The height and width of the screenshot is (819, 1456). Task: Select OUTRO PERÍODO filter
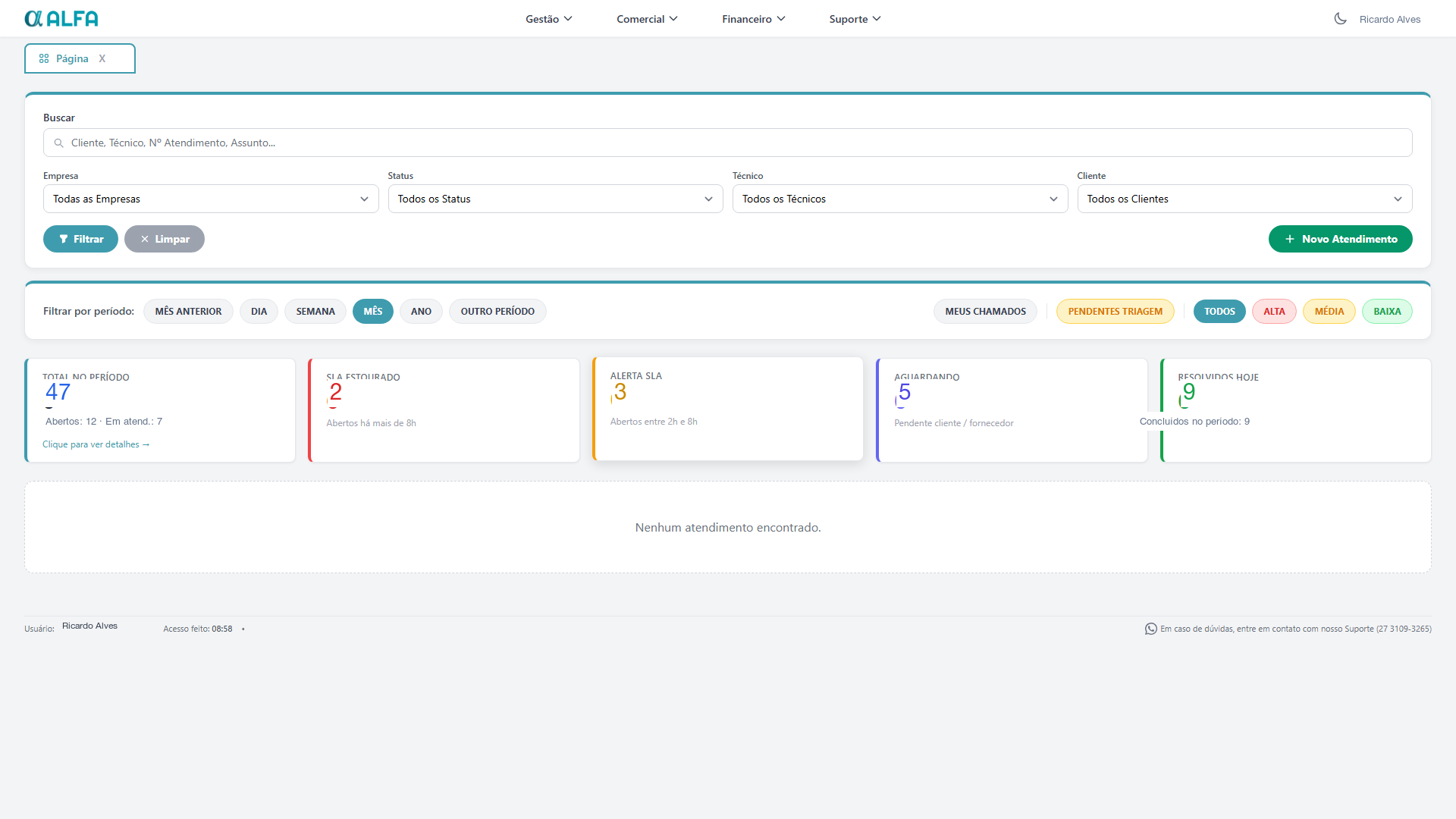pos(497,311)
